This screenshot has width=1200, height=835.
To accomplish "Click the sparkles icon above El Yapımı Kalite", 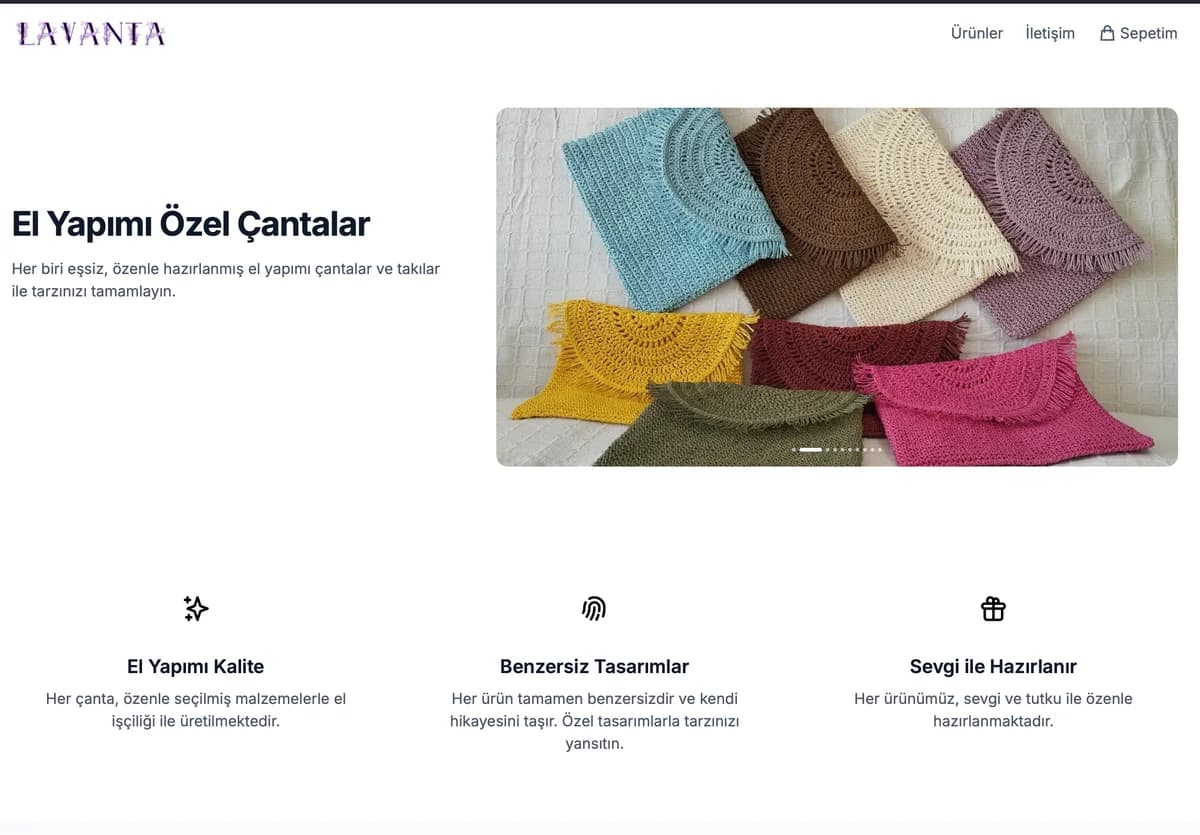I will [196, 608].
